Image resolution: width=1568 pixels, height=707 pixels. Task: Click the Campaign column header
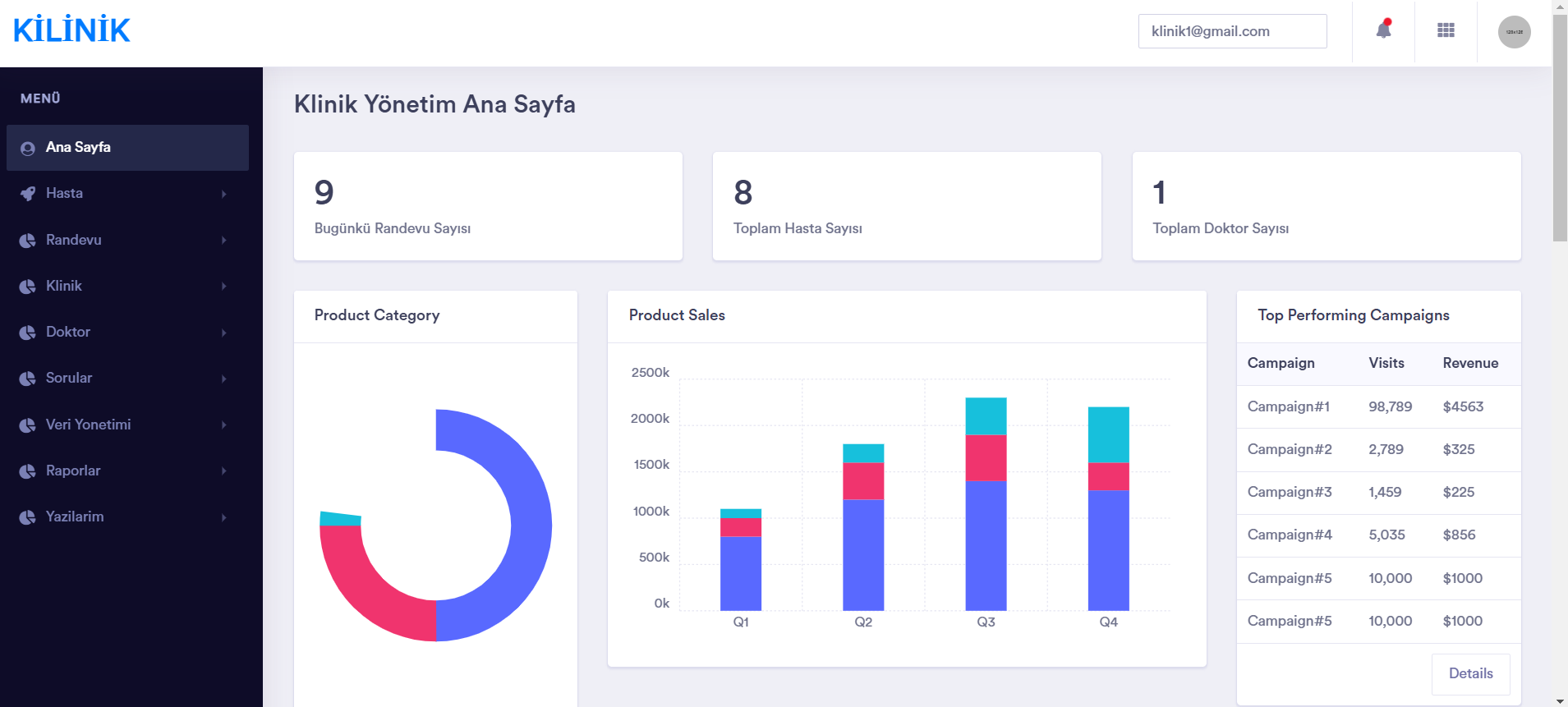tap(1281, 363)
